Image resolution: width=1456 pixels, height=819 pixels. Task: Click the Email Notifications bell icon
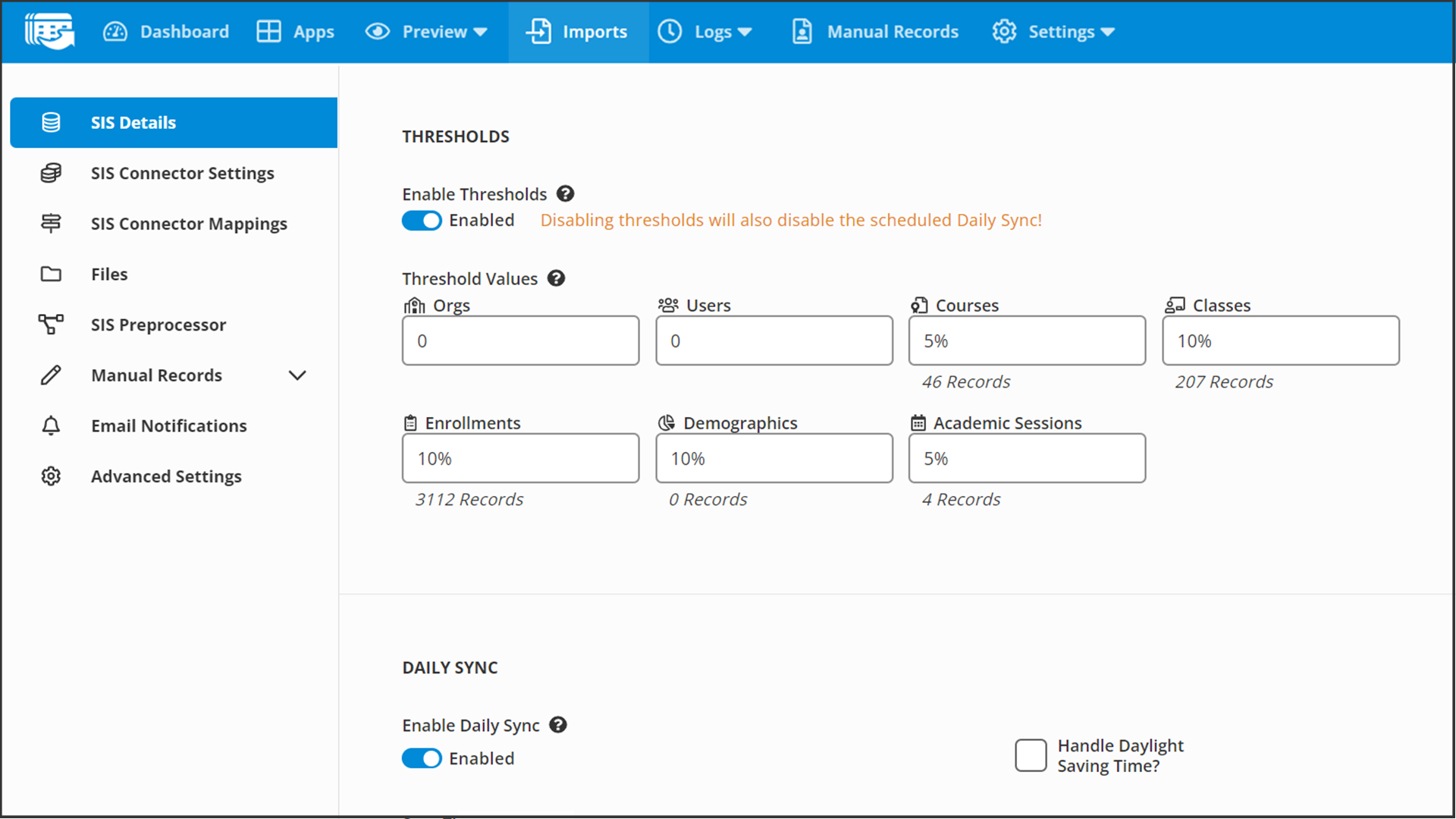tap(51, 426)
